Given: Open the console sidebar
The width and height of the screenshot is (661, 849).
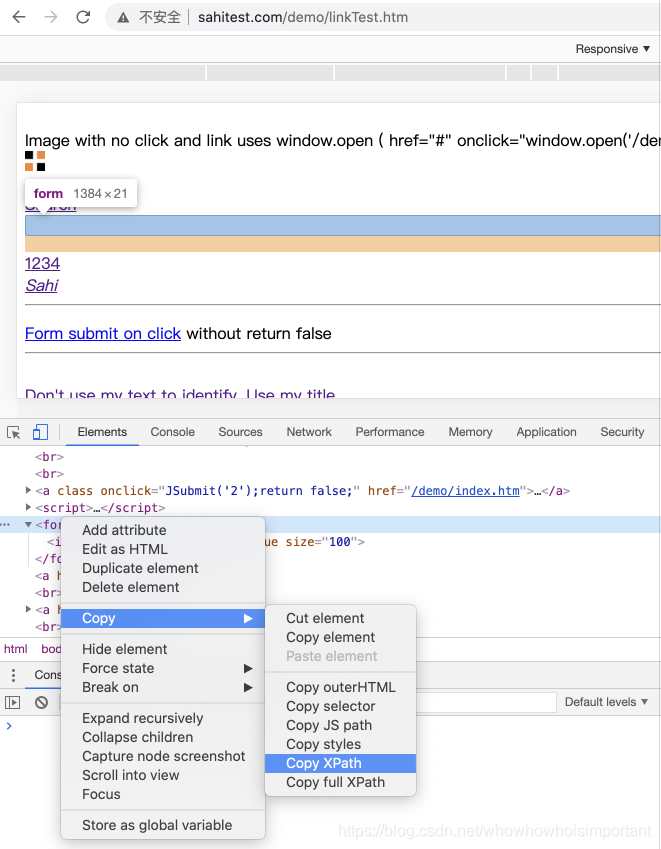Looking at the screenshot, I should coord(14,702).
